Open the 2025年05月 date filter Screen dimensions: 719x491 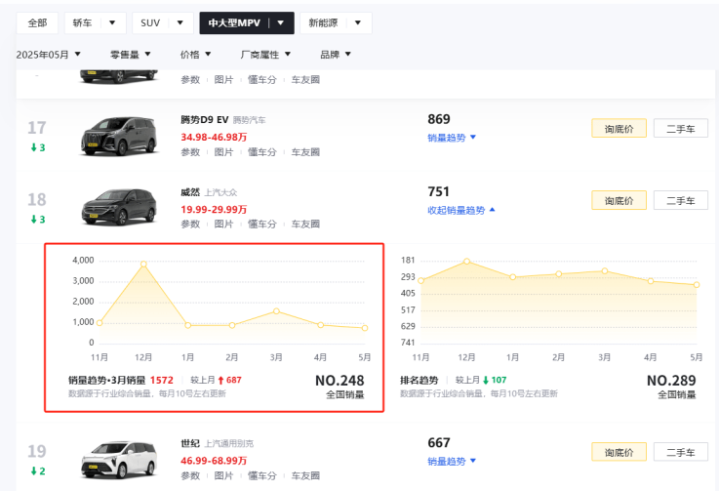(48, 55)
